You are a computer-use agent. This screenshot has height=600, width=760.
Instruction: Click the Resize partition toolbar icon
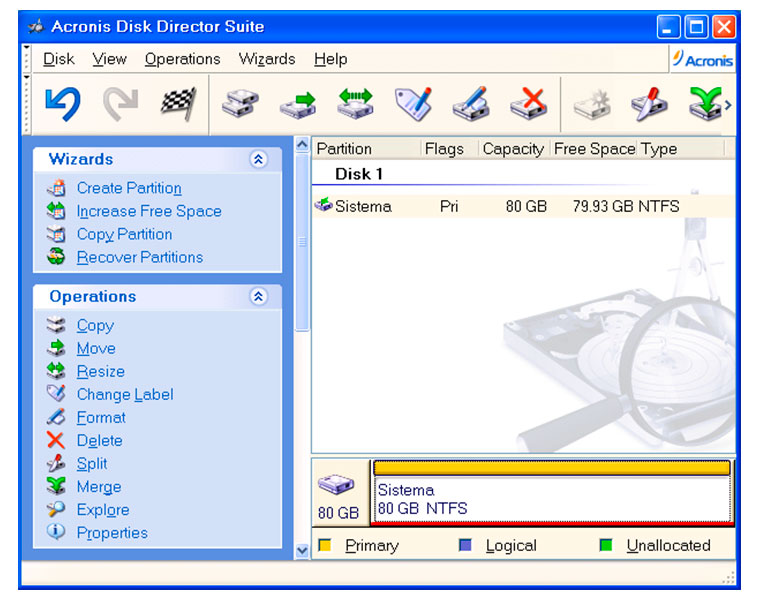356,103
